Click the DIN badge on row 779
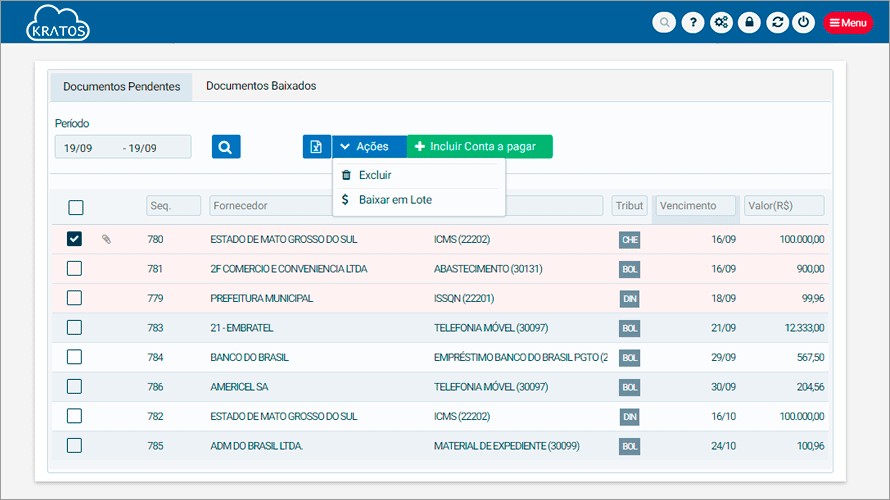The height and width of the screenshot is (500, 890). click(629, 299)
